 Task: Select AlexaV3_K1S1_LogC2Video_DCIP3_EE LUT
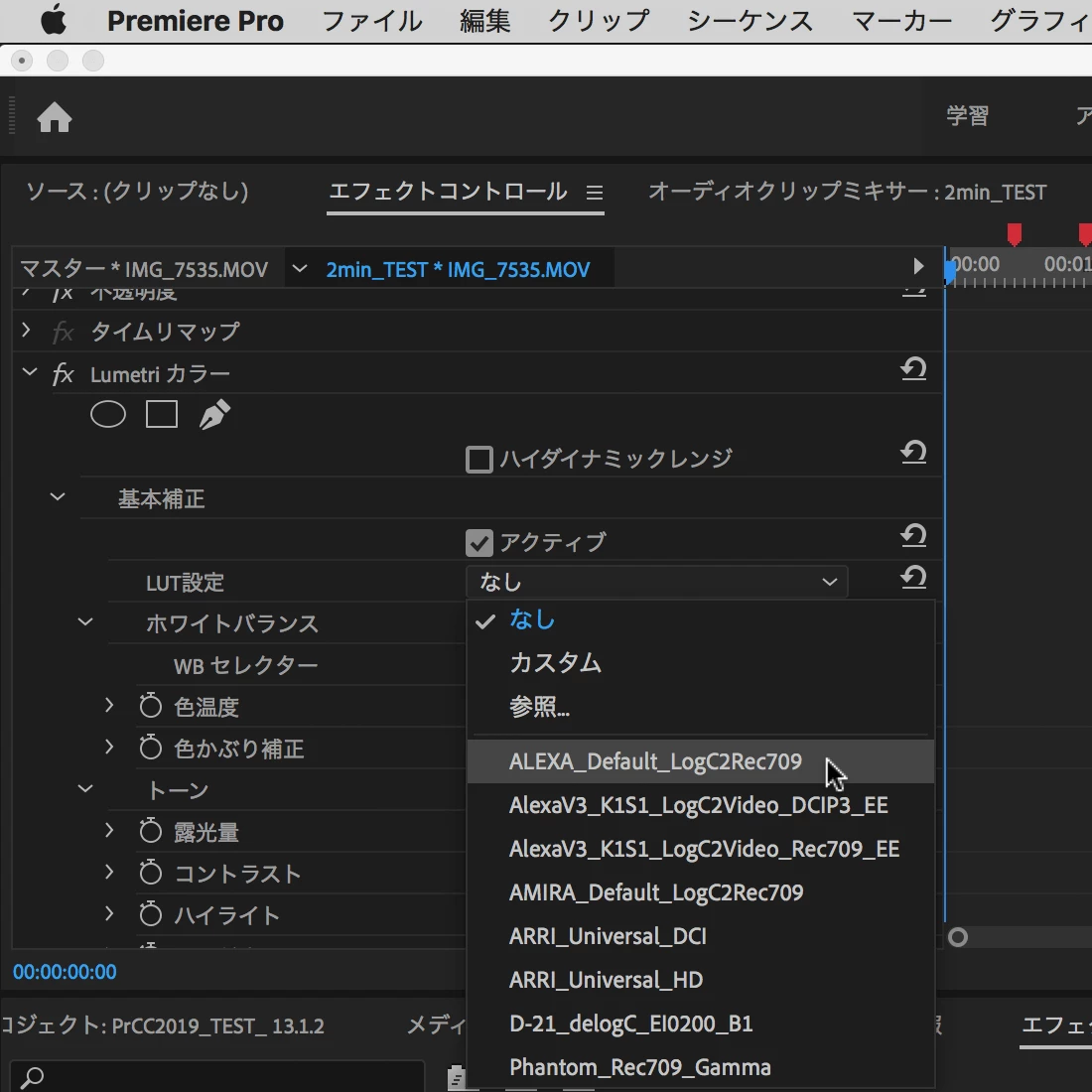(701, 805)
